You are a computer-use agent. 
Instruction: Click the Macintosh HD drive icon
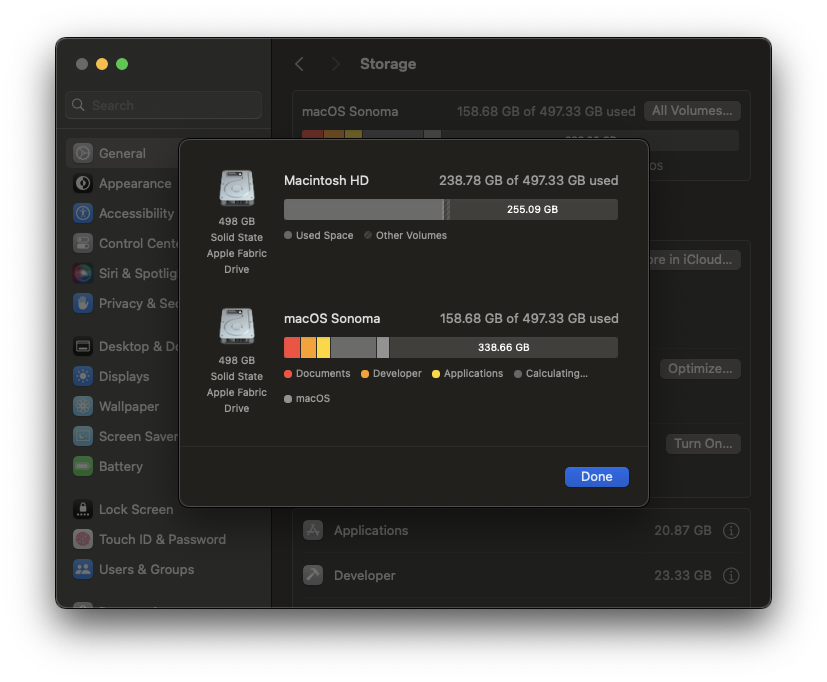[237, 189]
